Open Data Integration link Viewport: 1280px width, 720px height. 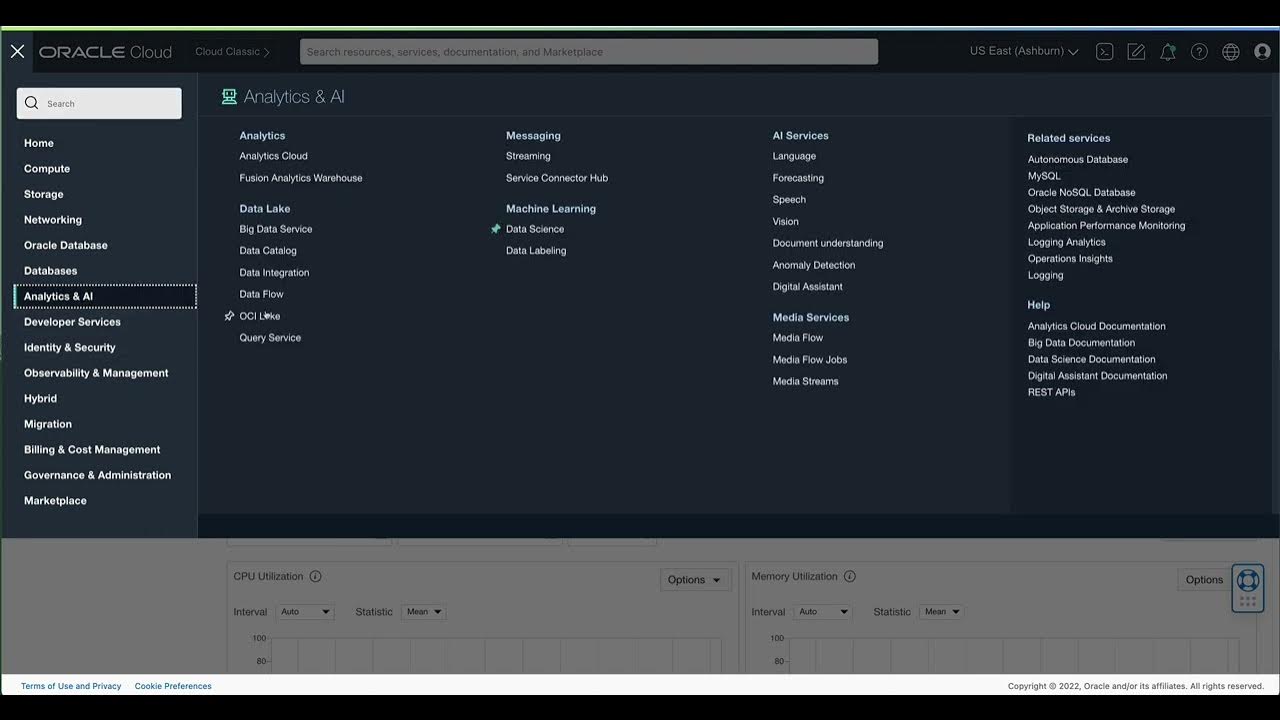pyautogui.click(x=274, y=273)
